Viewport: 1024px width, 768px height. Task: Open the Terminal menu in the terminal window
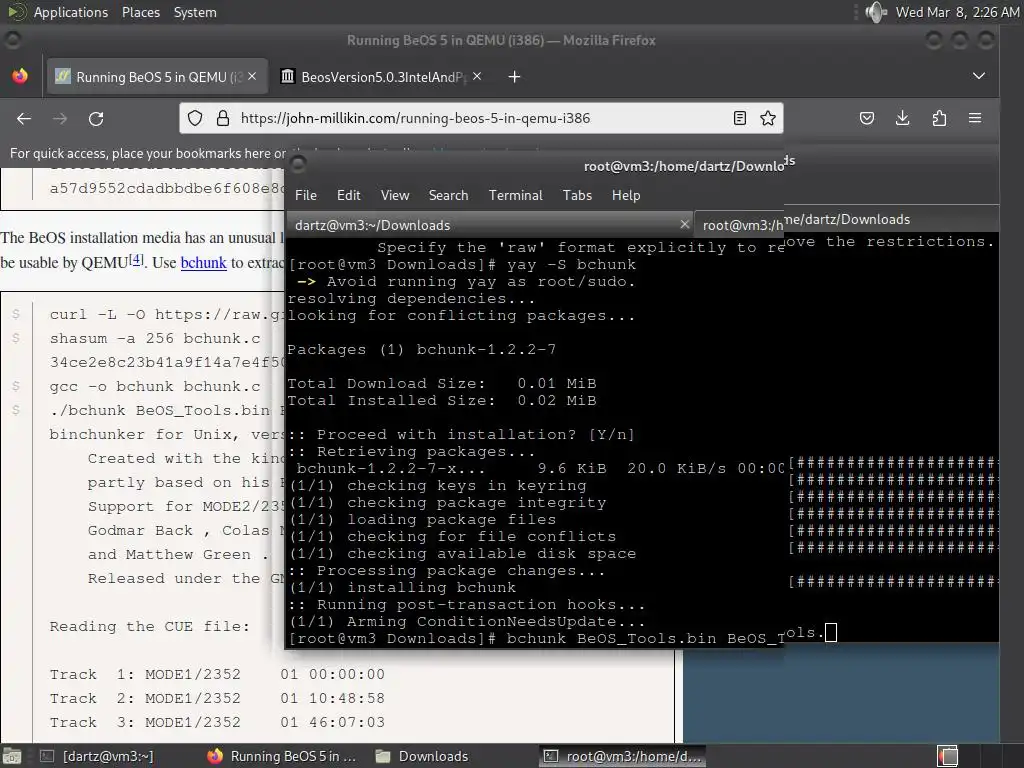[516, 195]
